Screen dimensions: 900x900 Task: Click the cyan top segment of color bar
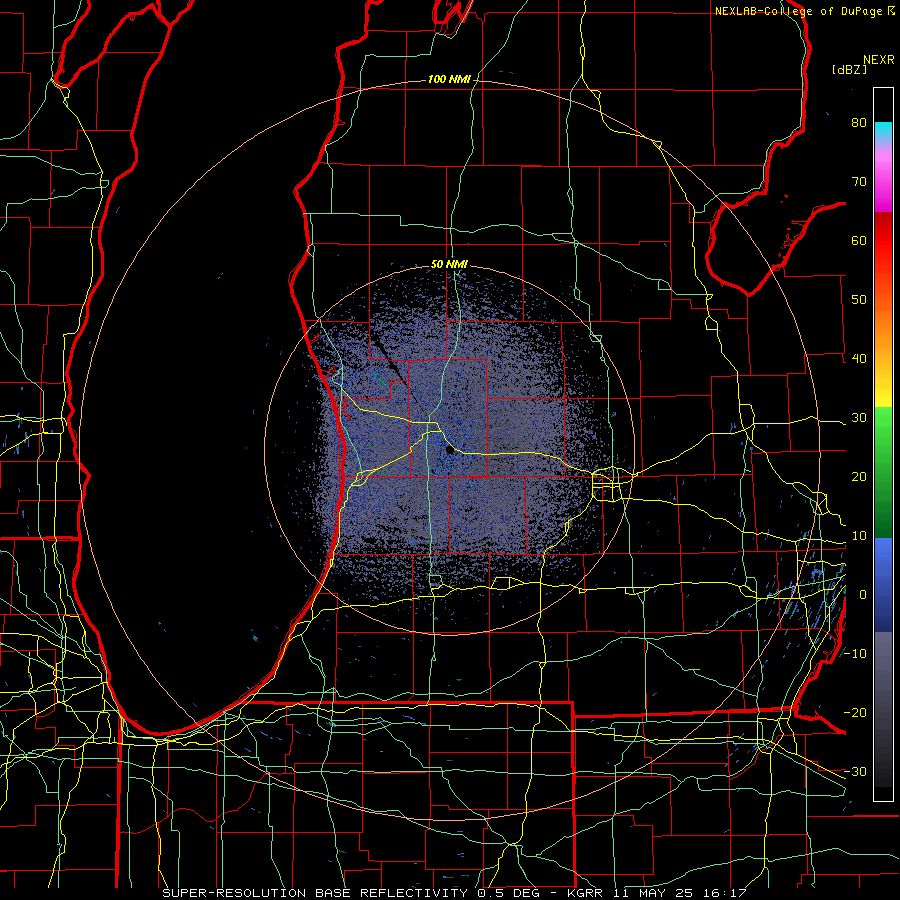883,132
